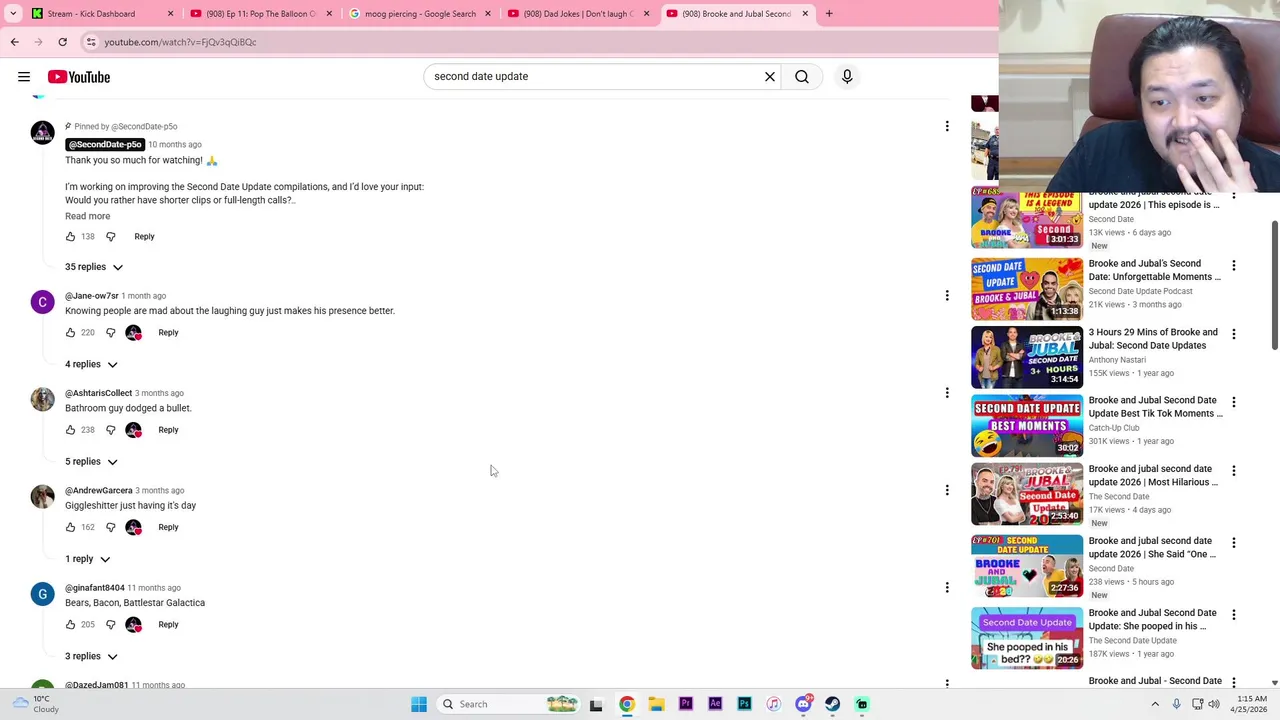
Task: Like Jane-ow7sr's comment
Action: (70, 333)
